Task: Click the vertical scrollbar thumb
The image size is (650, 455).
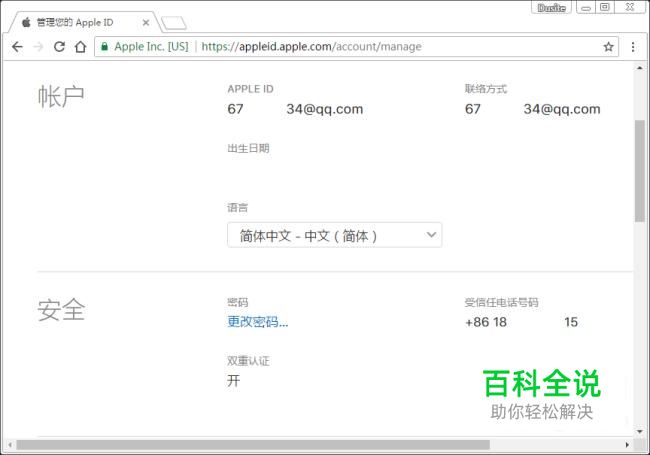Action: coord(640,171)
